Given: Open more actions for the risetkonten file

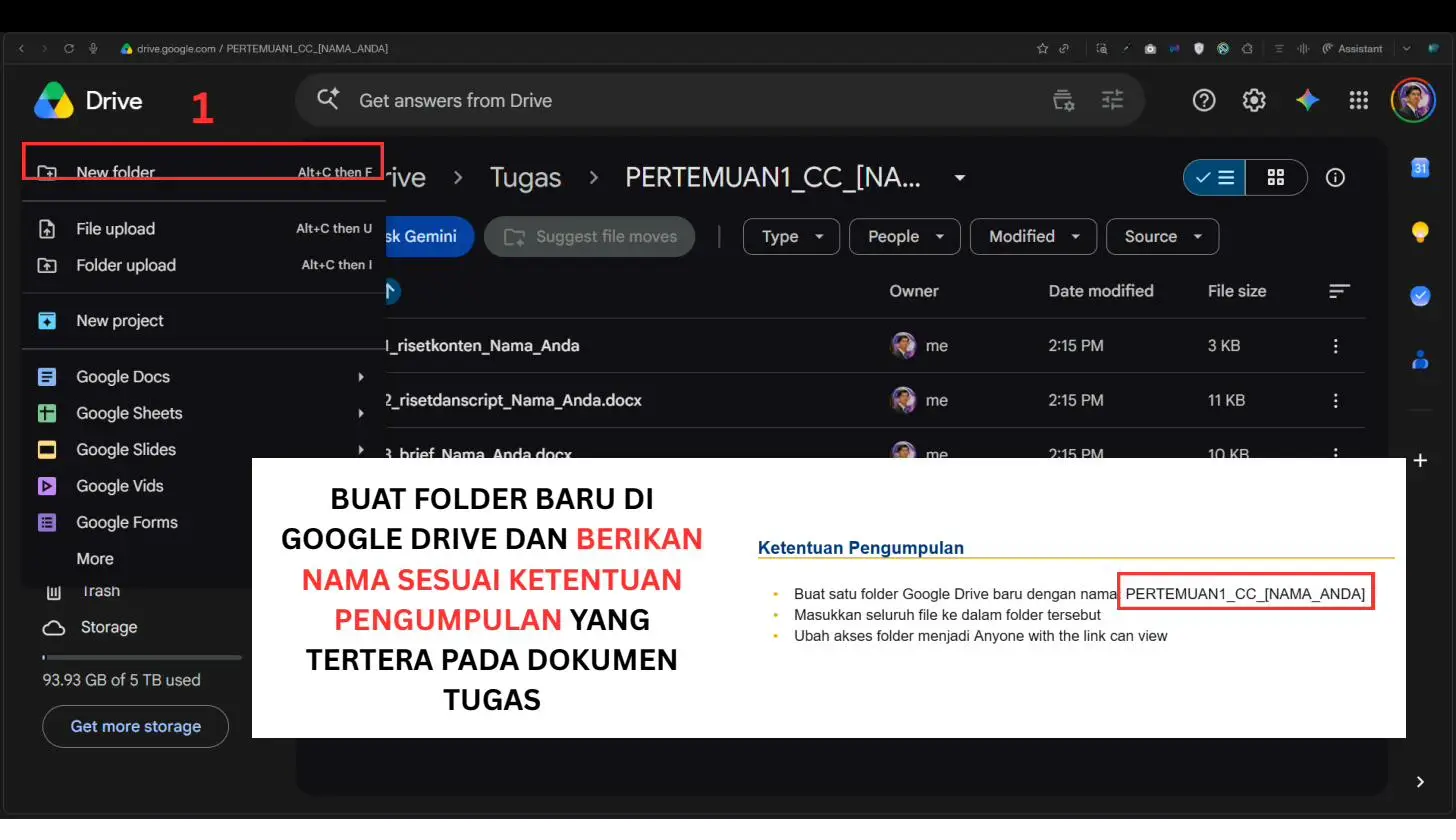Looking at the screenshot, I should (1335, 346).
